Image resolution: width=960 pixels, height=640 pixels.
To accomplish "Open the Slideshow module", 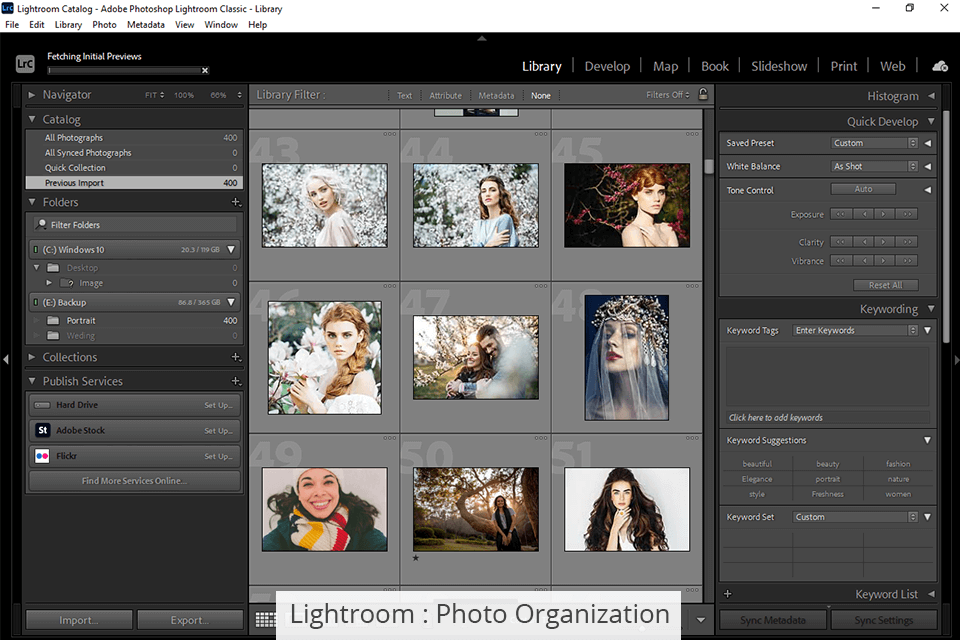I will pyautogui.click(x=779, y=66).
